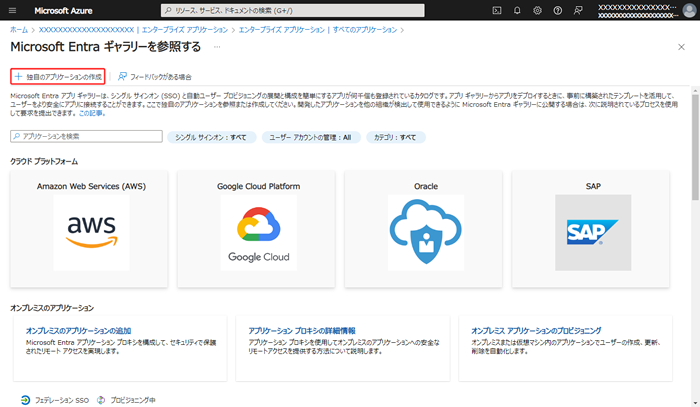Open the help question mark icon
The width and height of the screenshot is (700, 407).
[x=558, y=10]
